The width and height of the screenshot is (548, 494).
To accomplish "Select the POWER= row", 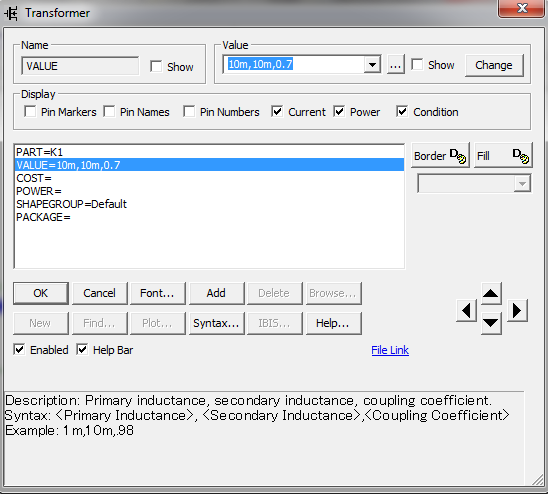I will [210, 191].
